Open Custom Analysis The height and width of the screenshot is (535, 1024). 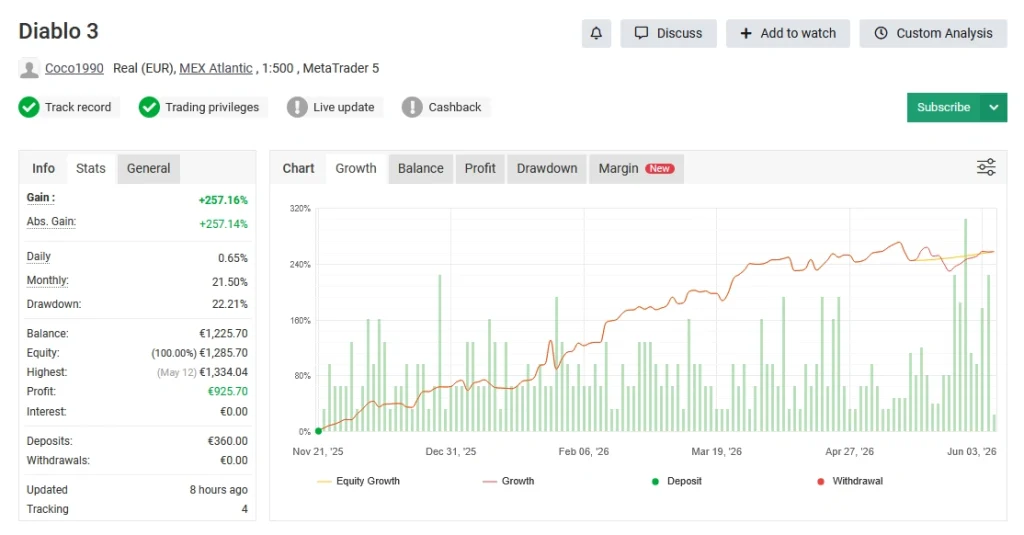(933, 33)
